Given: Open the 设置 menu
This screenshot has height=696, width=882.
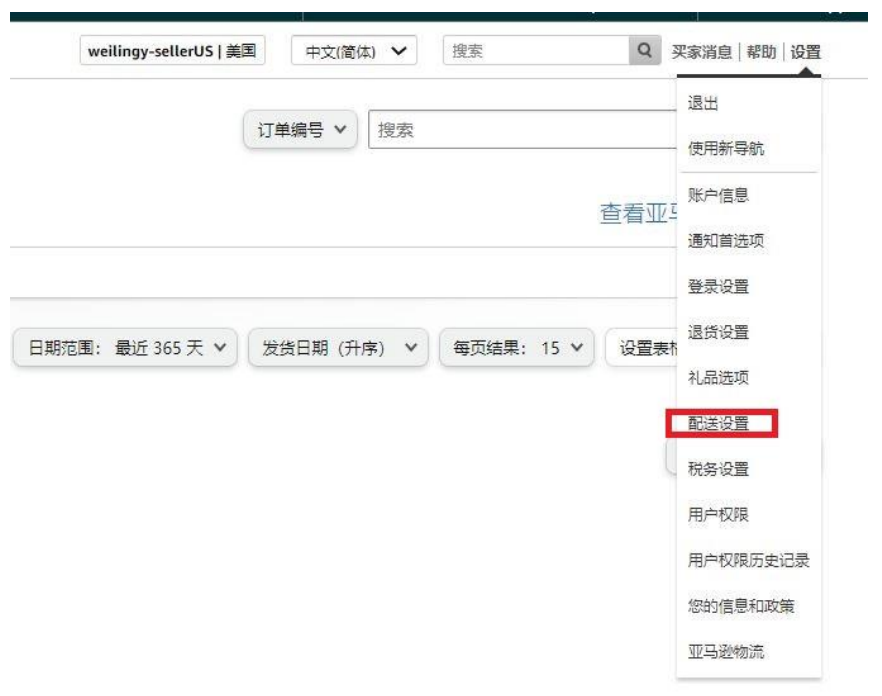Looking at the screenshot, I should 805,51.
